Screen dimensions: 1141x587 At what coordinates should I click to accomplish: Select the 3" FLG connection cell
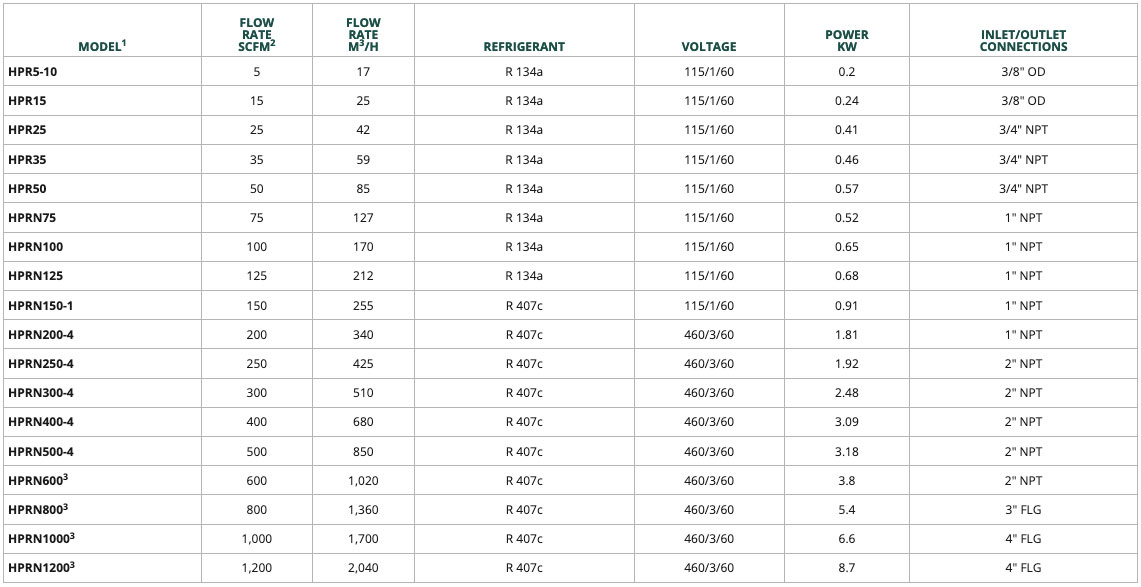pyautogui.click(x=1023, y=510)
